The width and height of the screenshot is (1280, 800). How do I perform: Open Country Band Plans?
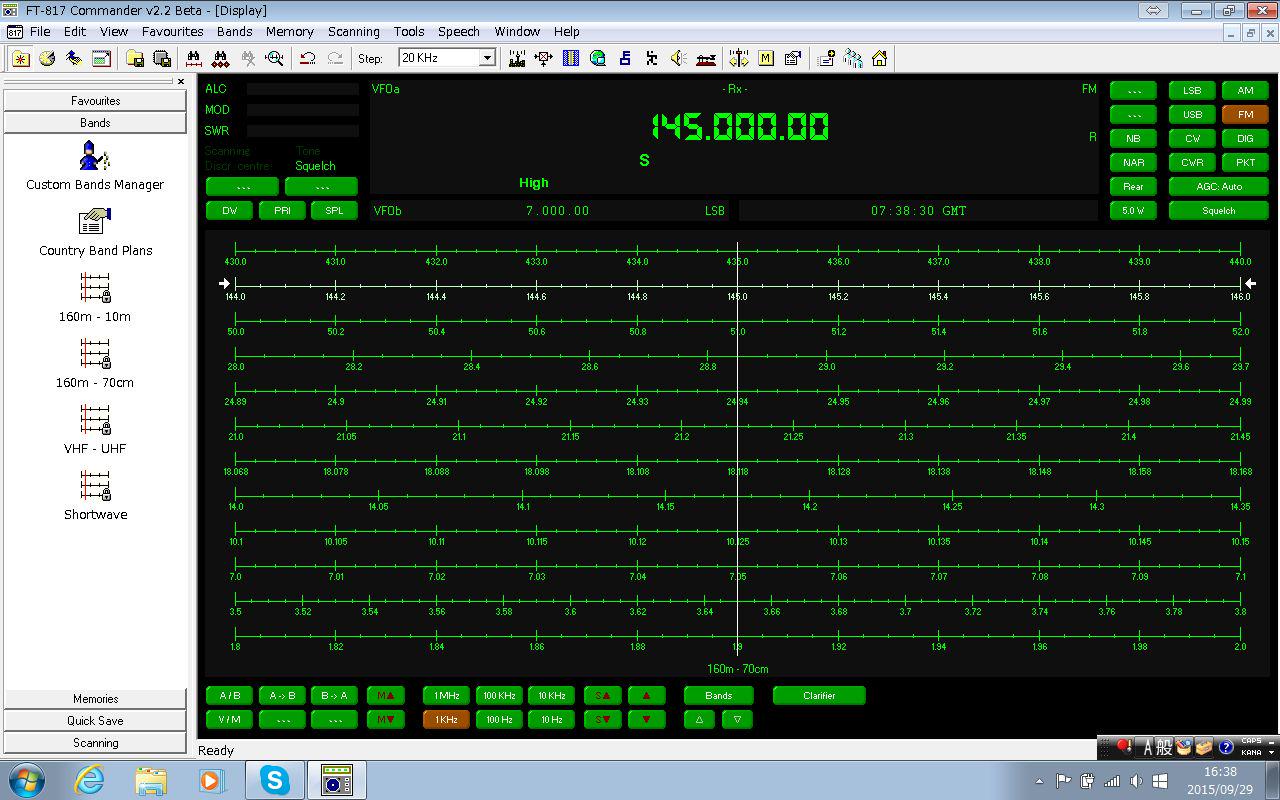(95, 232)
